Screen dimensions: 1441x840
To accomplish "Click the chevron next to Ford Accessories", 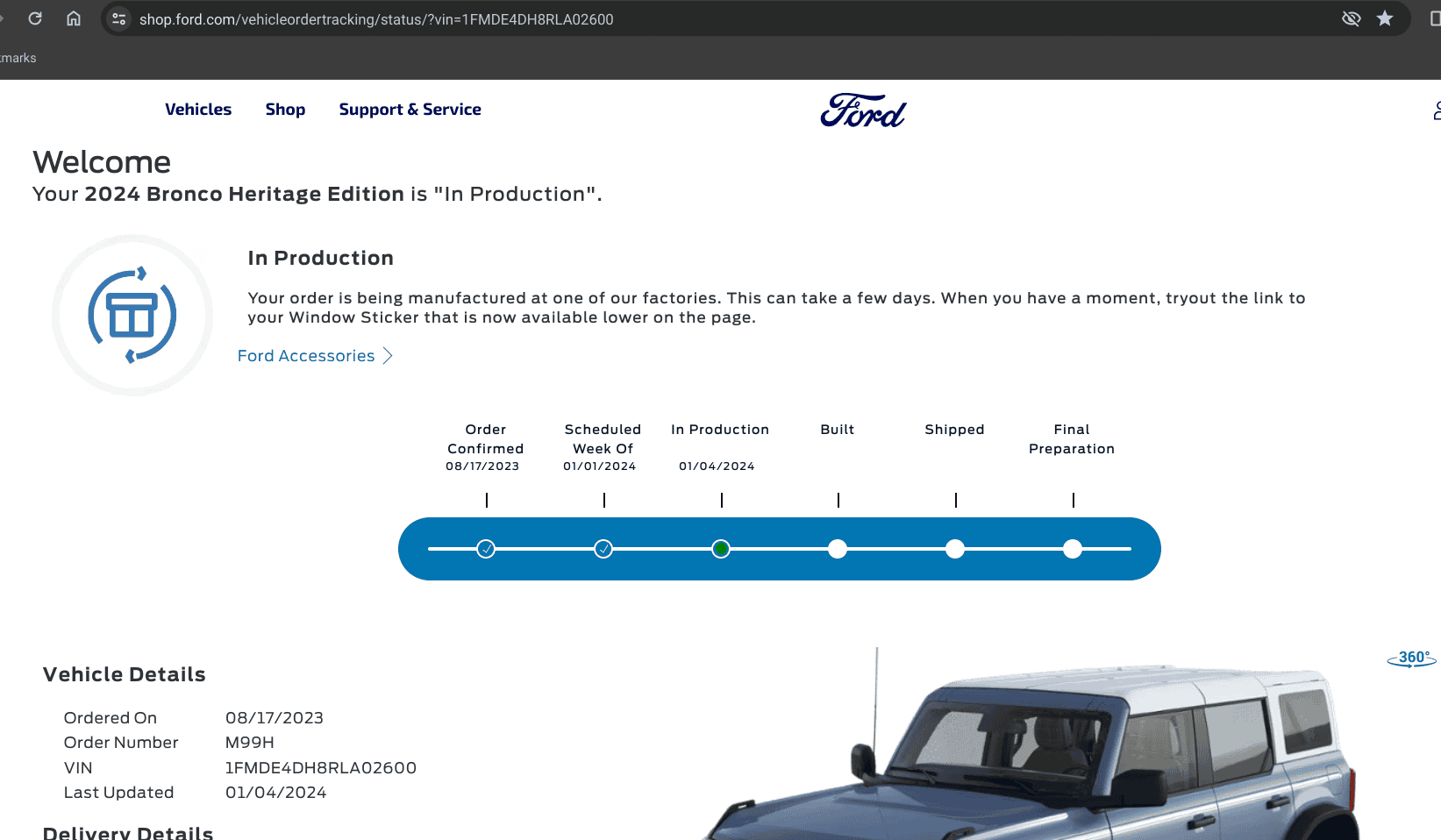I will coord(388,356).
